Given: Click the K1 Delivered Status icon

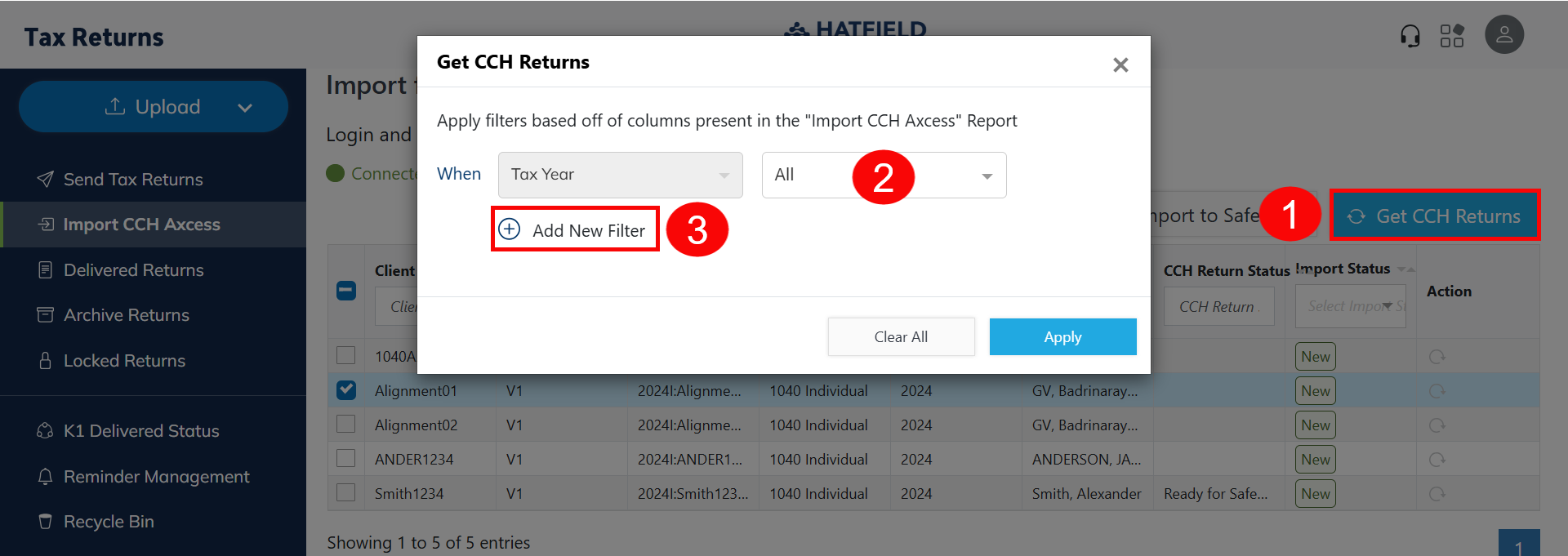Looking at the screenshot, I should coord(46,430).
